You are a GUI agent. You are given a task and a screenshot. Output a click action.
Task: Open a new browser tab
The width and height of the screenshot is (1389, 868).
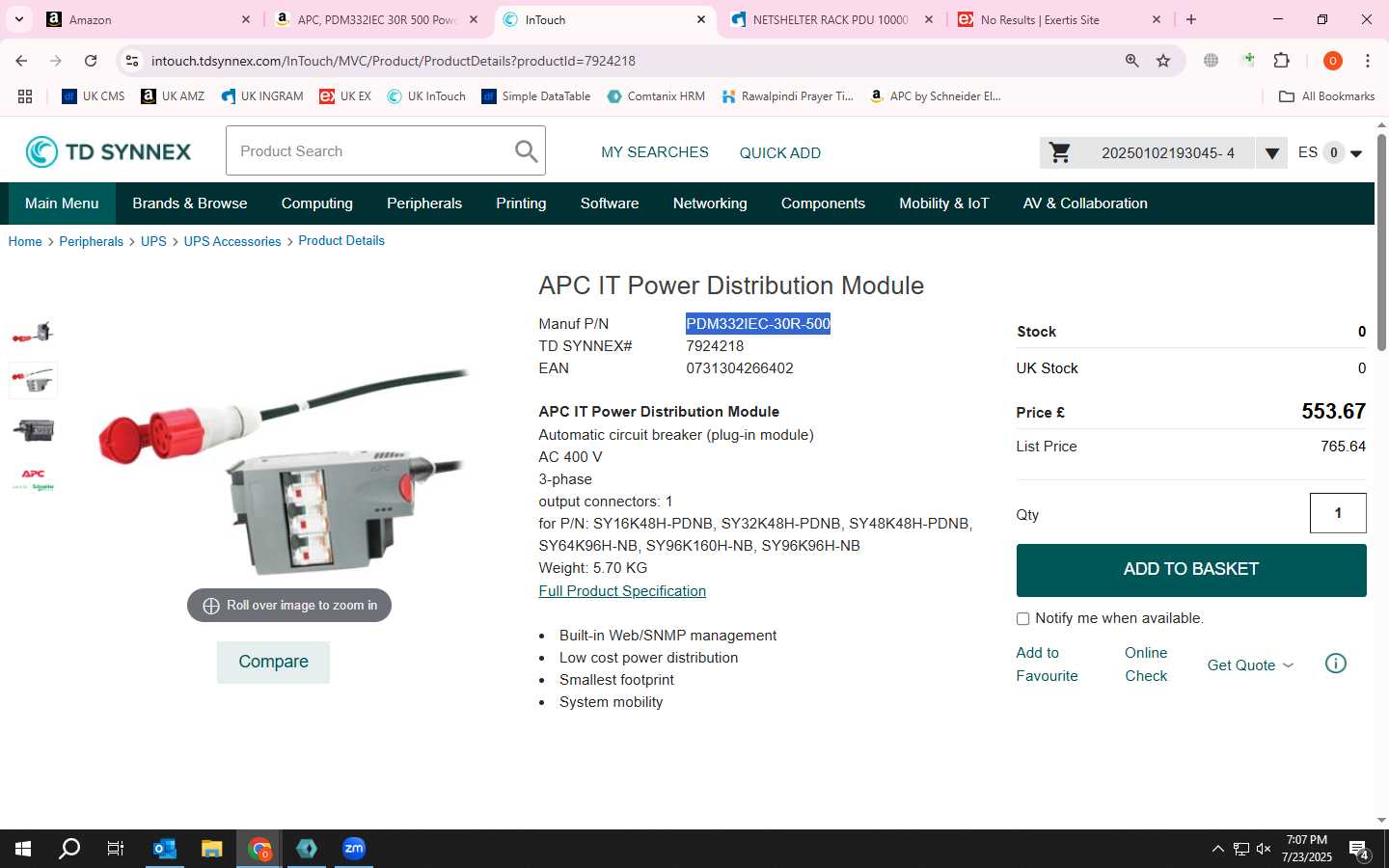(x=1191, y=19)
